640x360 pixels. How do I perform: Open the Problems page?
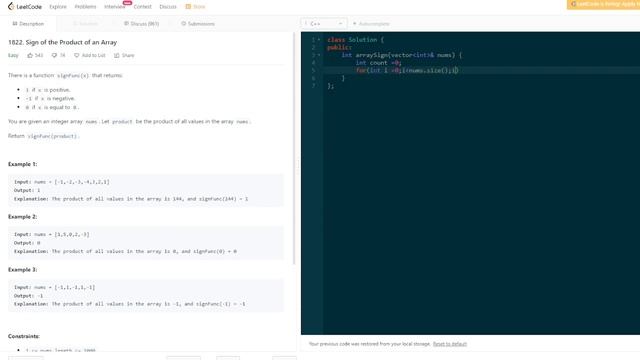point(85,7)
